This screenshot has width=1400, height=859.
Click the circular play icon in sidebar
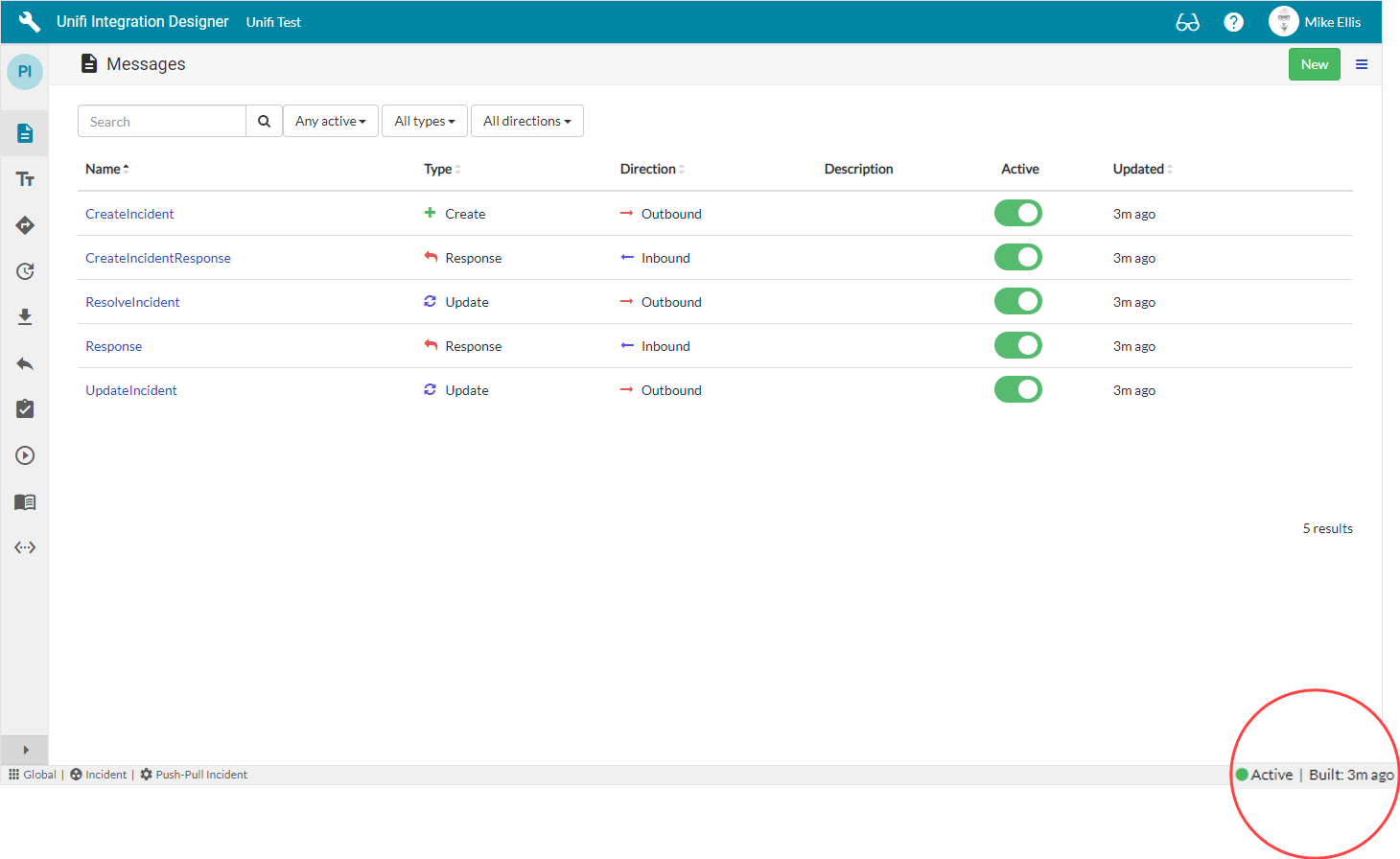[25, 455]
